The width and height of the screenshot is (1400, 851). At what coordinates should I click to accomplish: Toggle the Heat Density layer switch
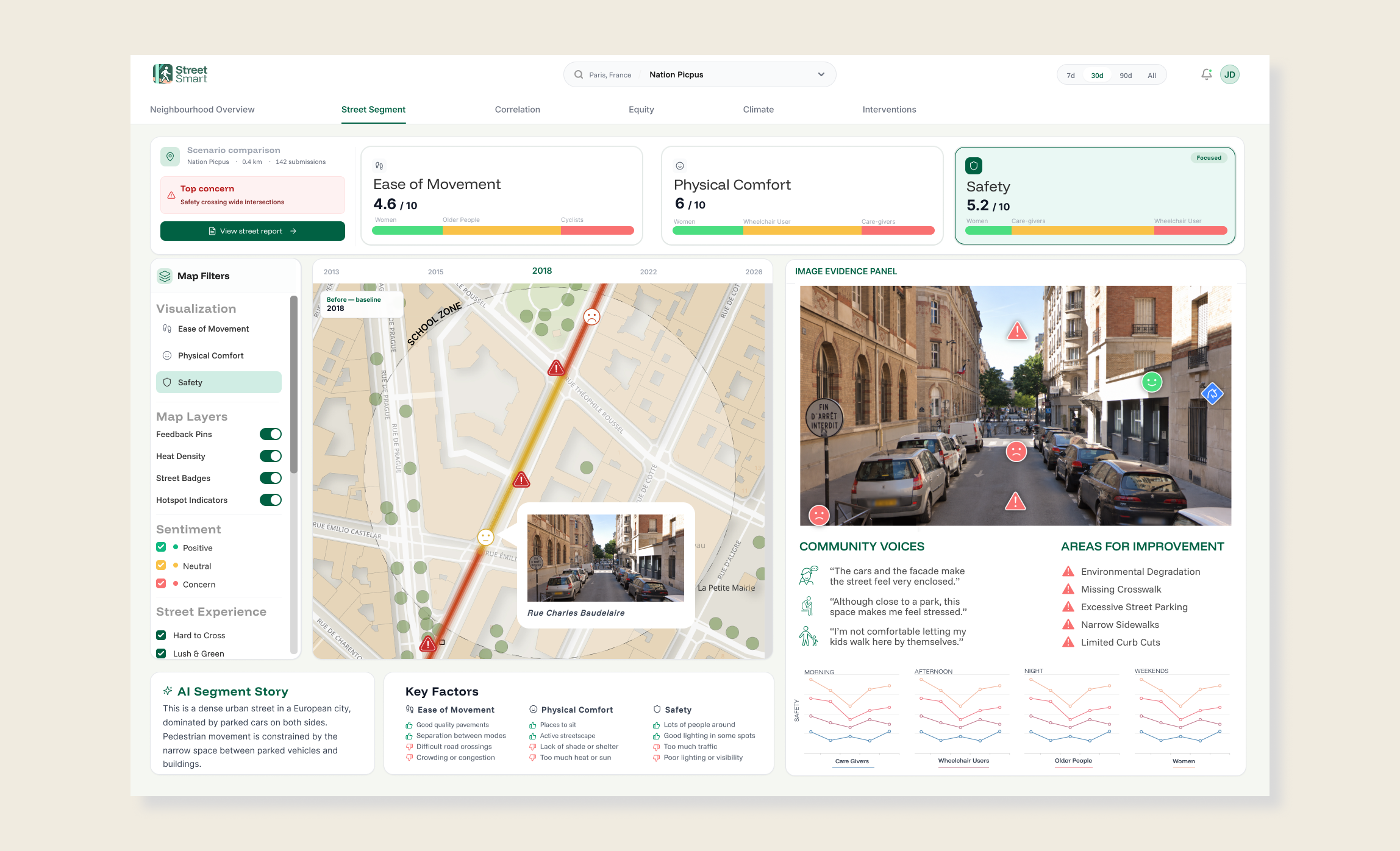click(x=271, y=456)
